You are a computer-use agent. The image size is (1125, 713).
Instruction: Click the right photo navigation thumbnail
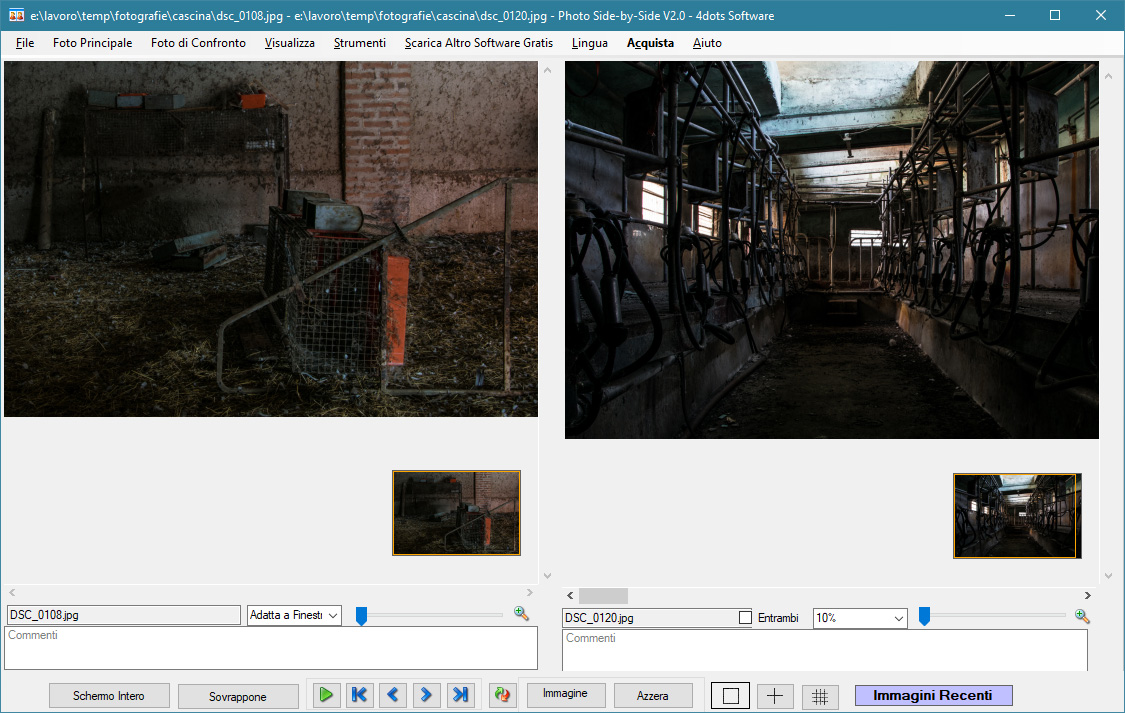coord(1017,515)
